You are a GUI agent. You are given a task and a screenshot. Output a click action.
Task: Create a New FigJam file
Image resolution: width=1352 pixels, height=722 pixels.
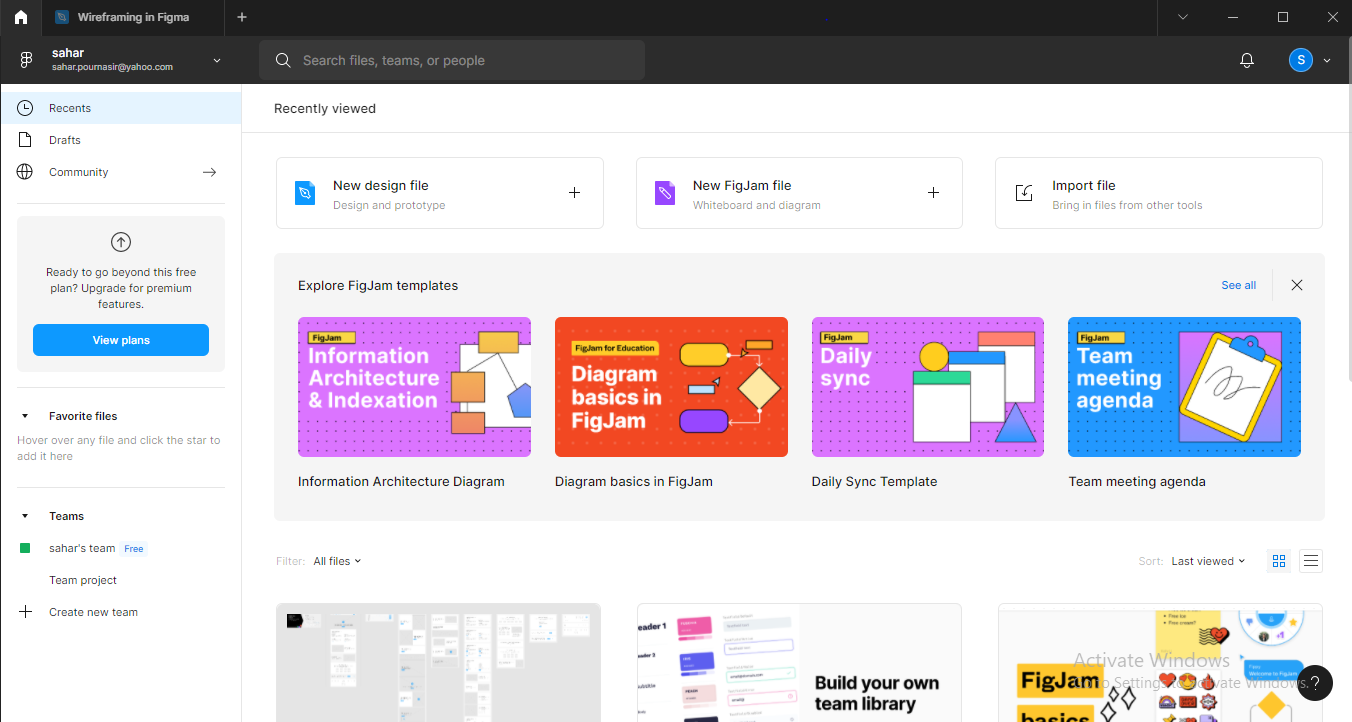coord(799,193)
